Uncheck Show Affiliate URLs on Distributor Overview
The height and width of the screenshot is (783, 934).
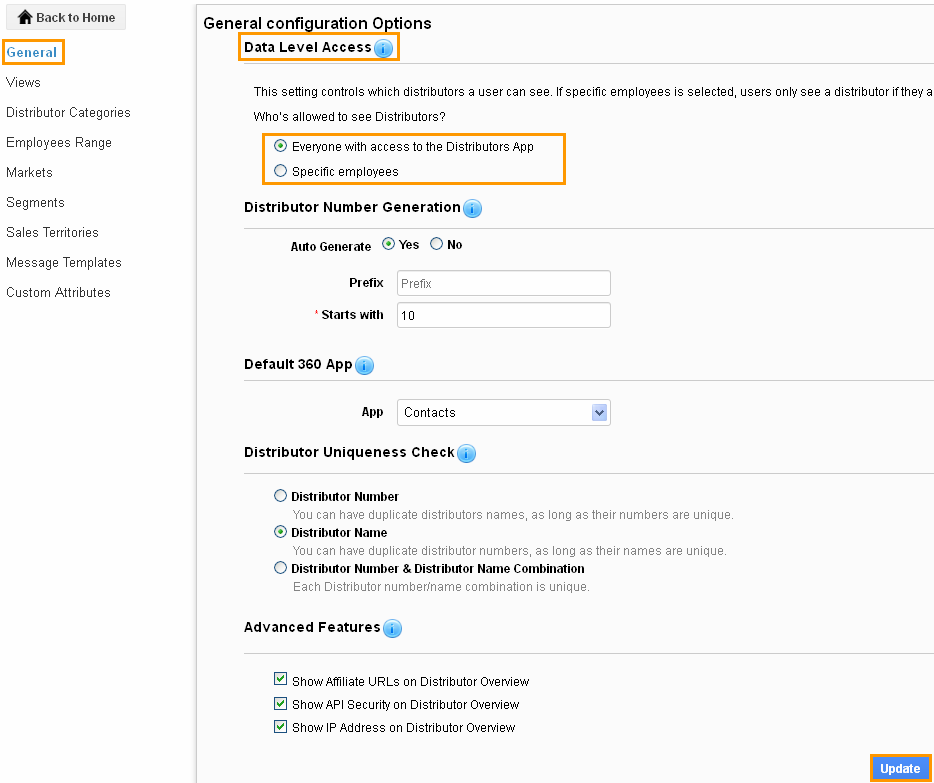[281, 679]
